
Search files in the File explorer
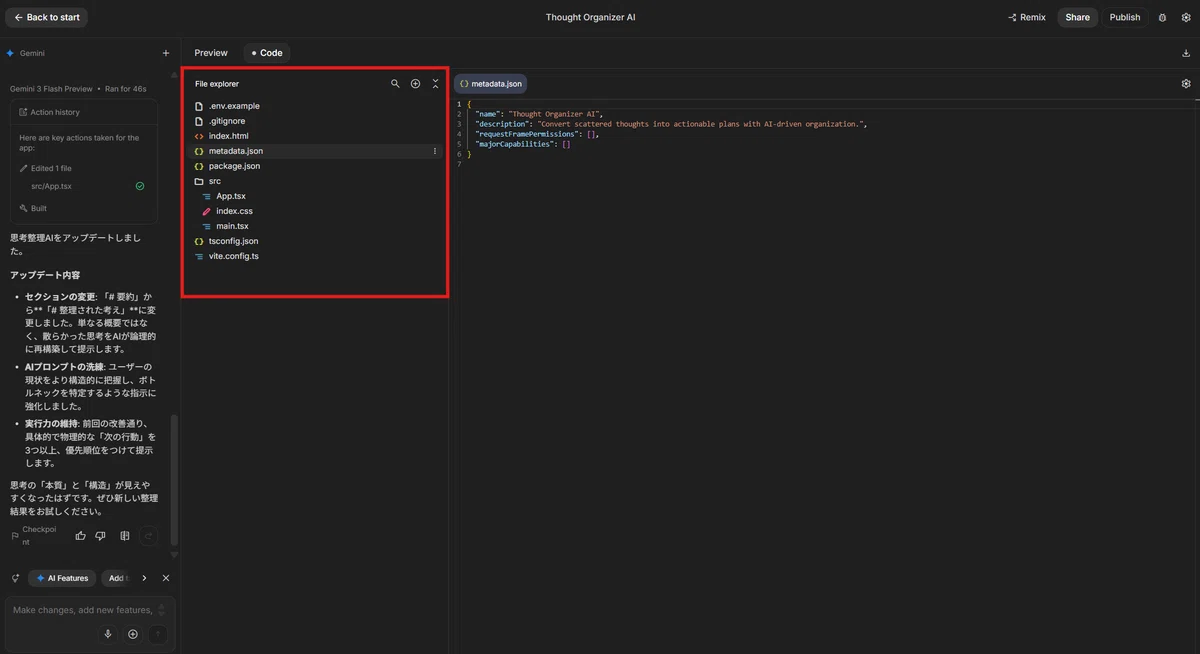[x=395, y=84]
